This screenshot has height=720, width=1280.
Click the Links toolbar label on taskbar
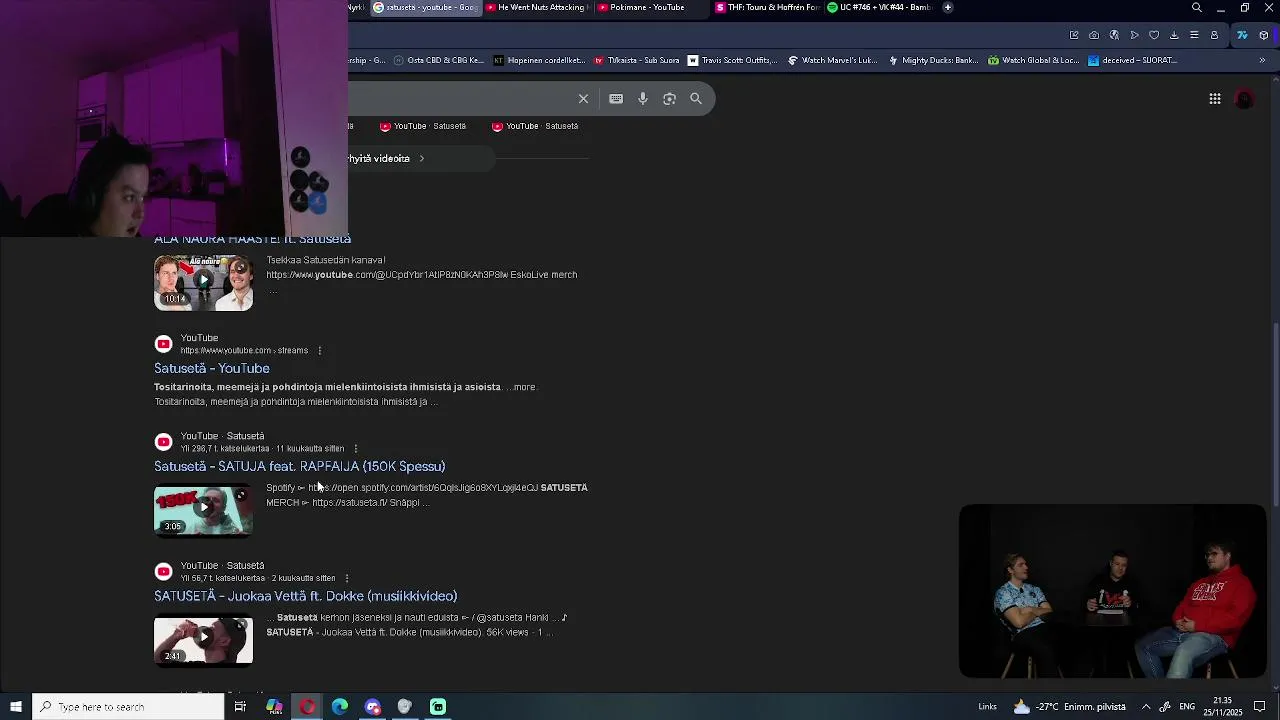(987, 707)
